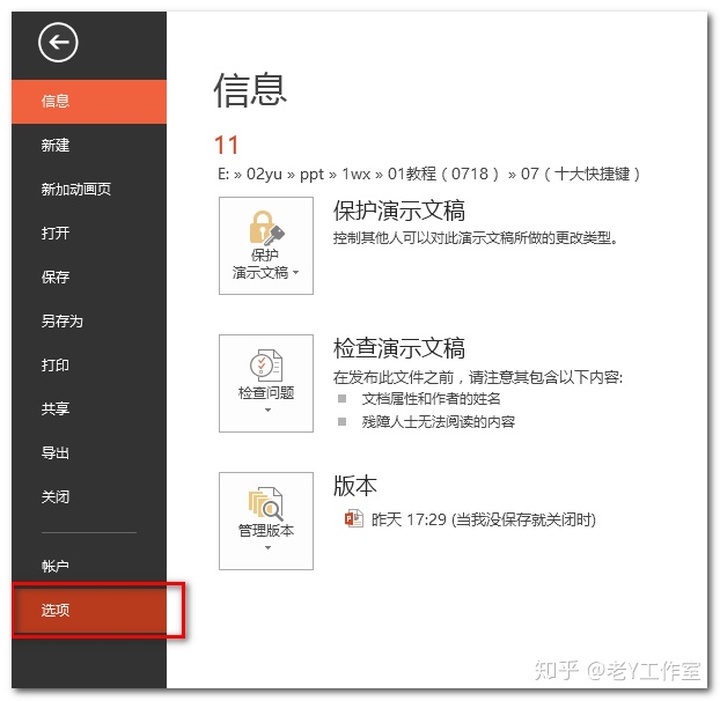The height and width of the screenshot is (701, 720).
Task: Click the 残障人士无法阅读的内容 bullet
Action: coord(438,421)
